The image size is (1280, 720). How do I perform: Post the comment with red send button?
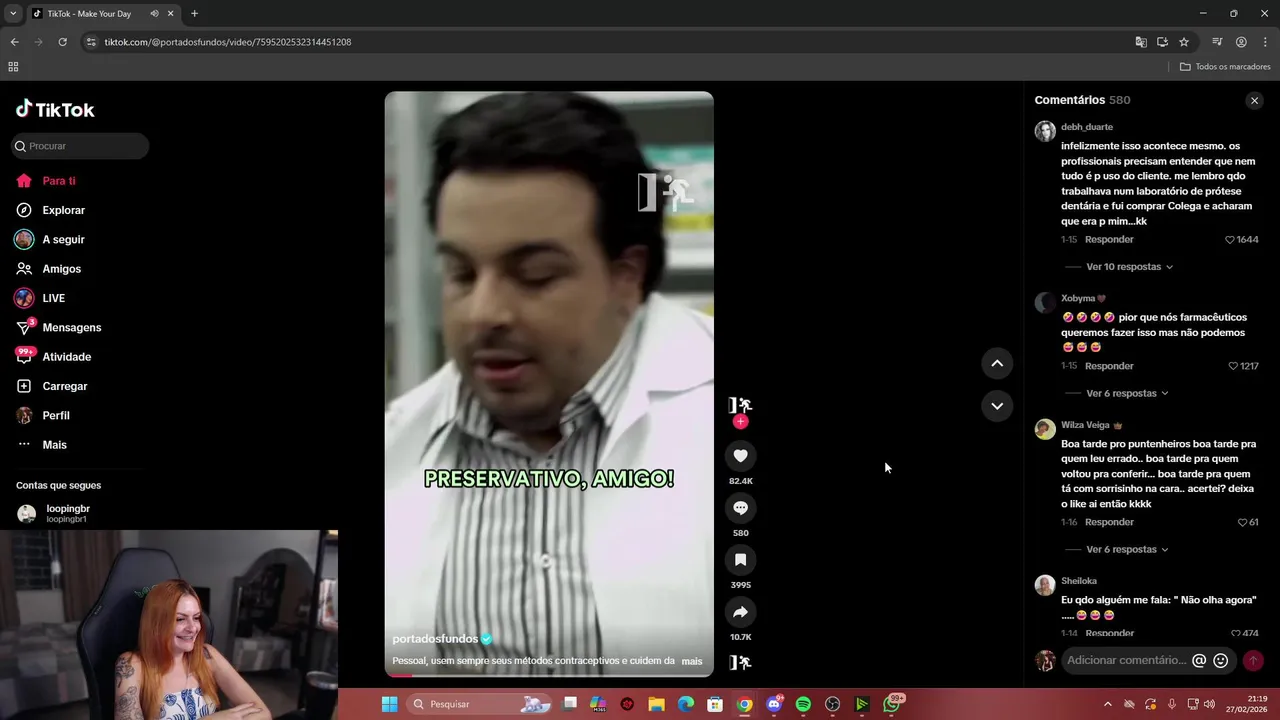tap(1253, 660)
